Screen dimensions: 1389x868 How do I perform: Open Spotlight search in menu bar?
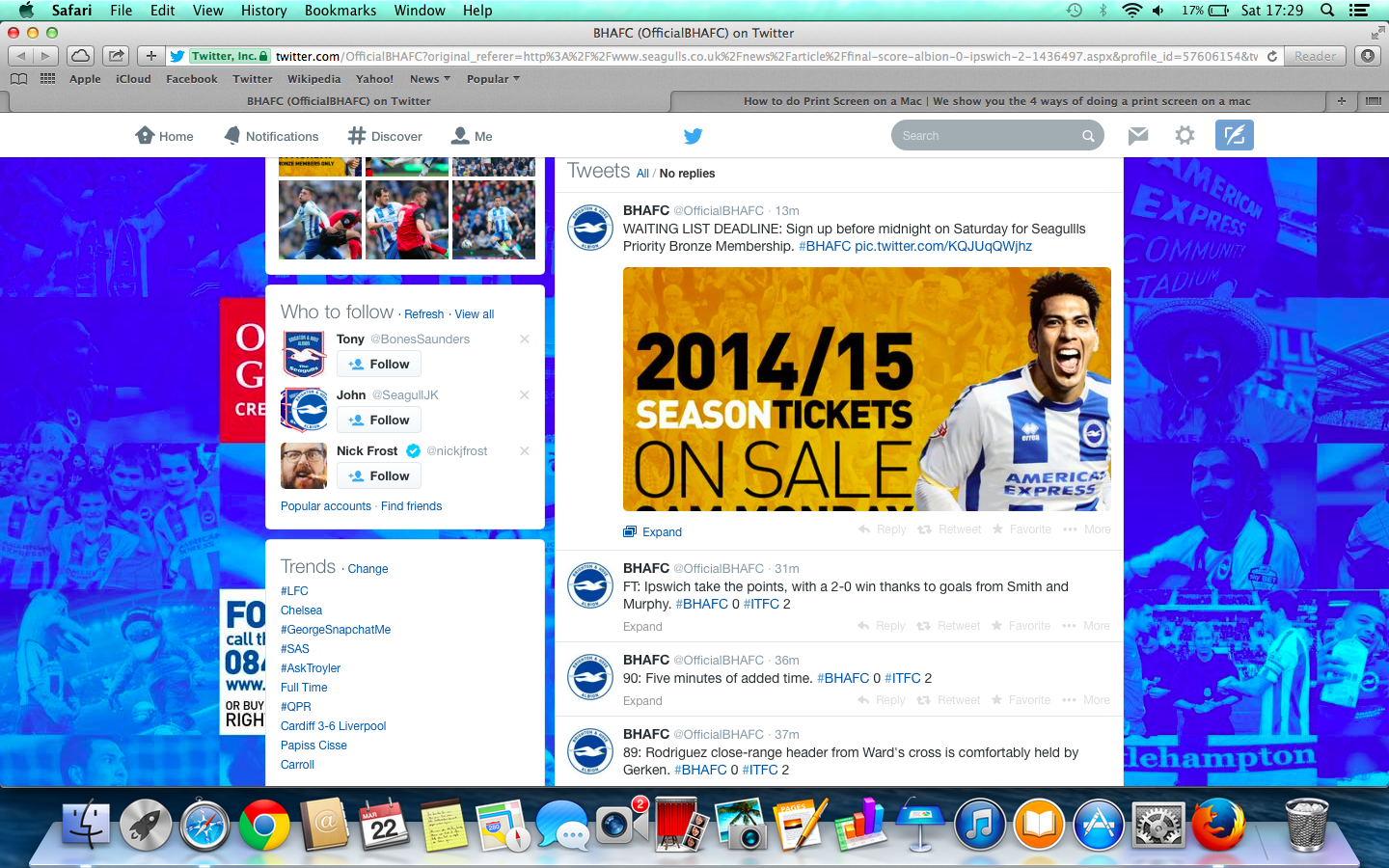[x=1327, y=11]
